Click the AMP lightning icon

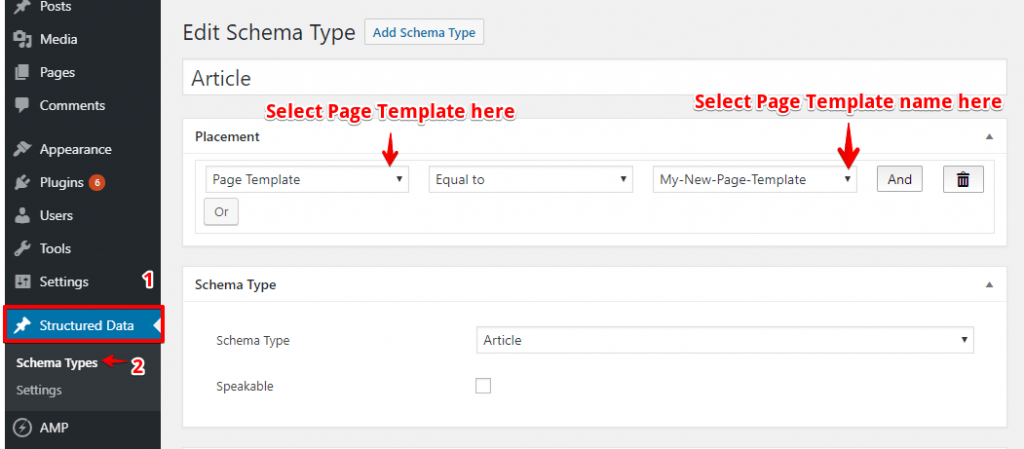[x=22, y=428]
